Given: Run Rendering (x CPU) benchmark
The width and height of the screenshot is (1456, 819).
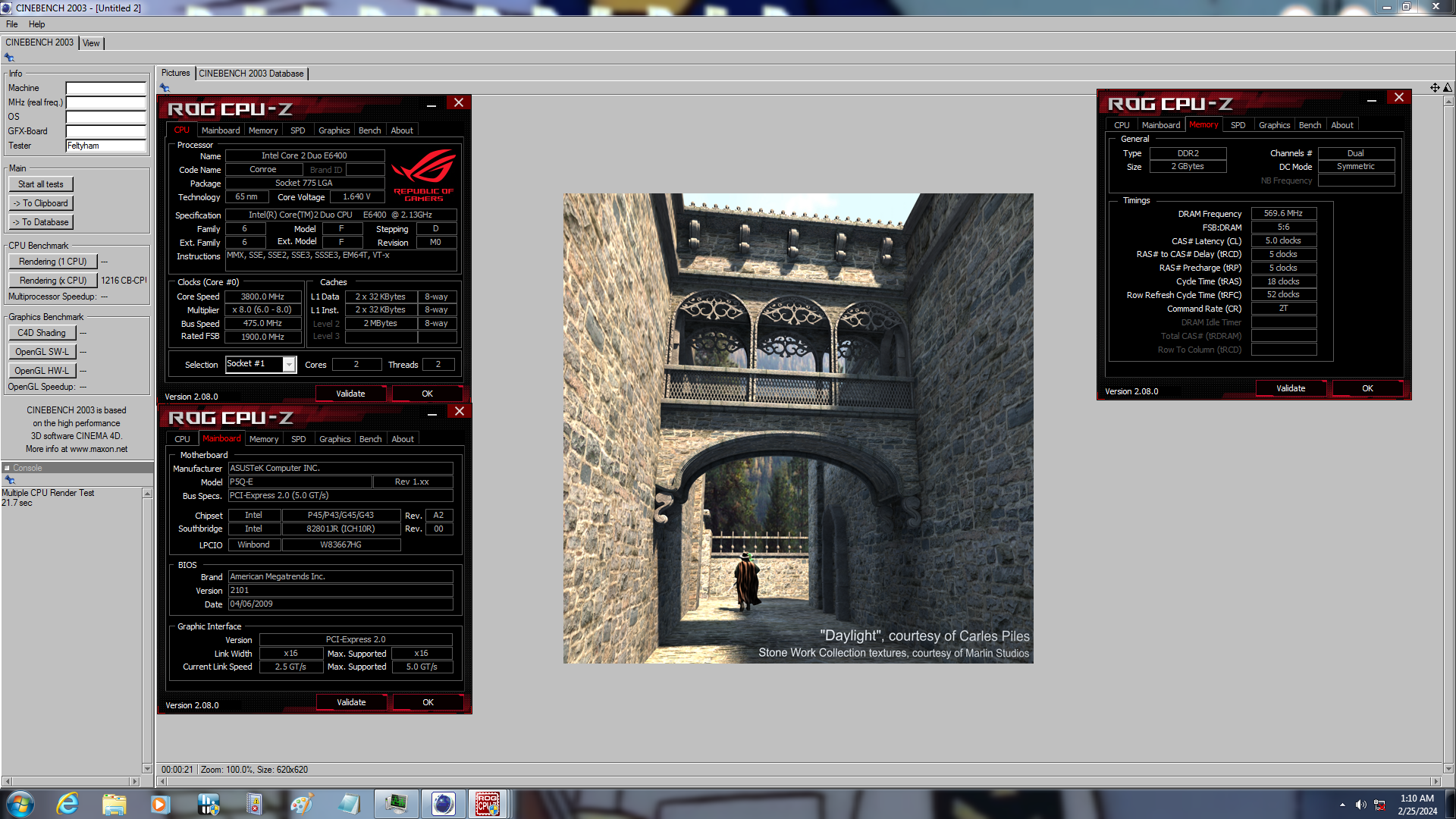Looking at the screenshot, I should [x=52, y=281].
